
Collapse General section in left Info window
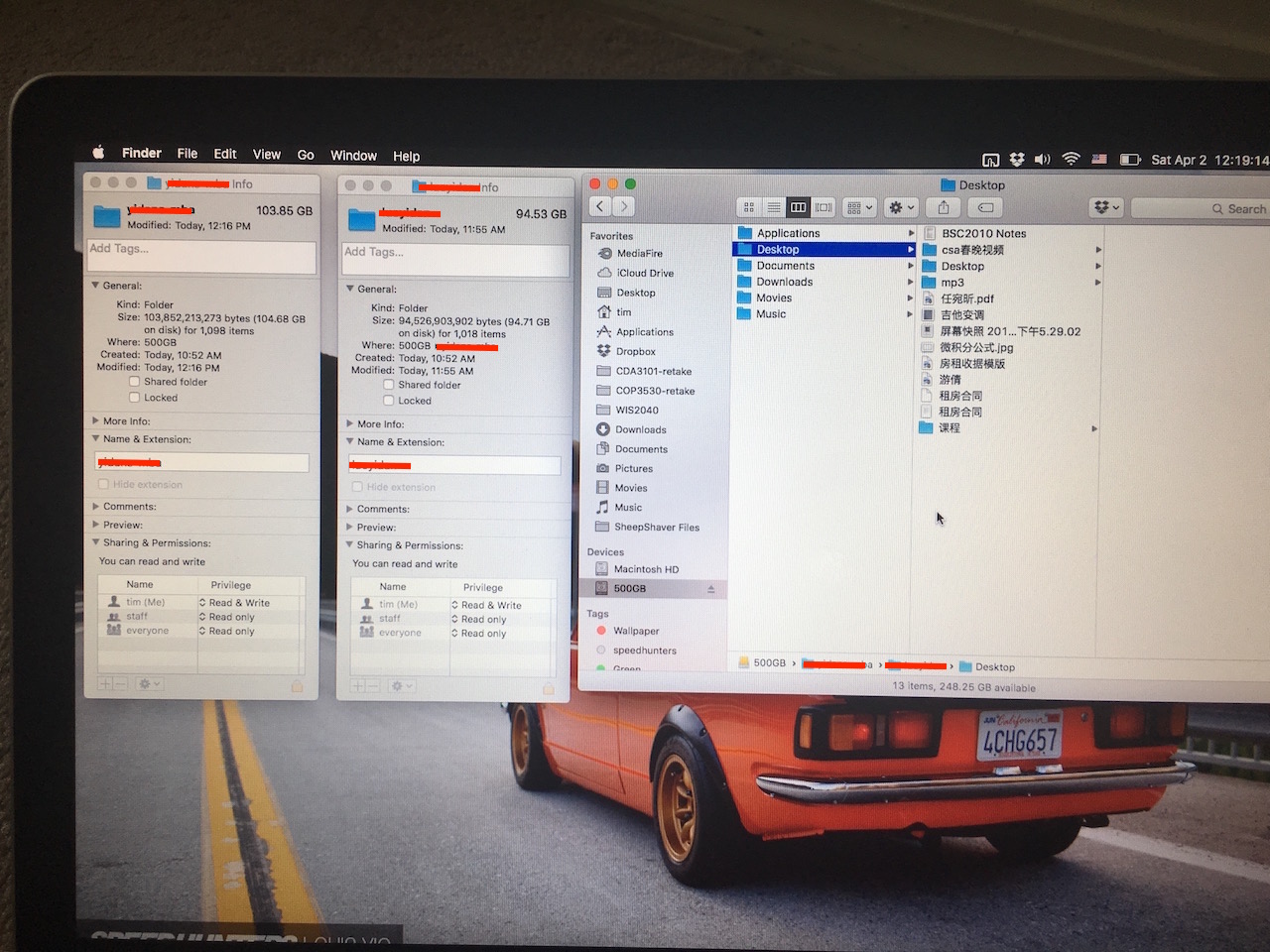click(x=96, y=286)
